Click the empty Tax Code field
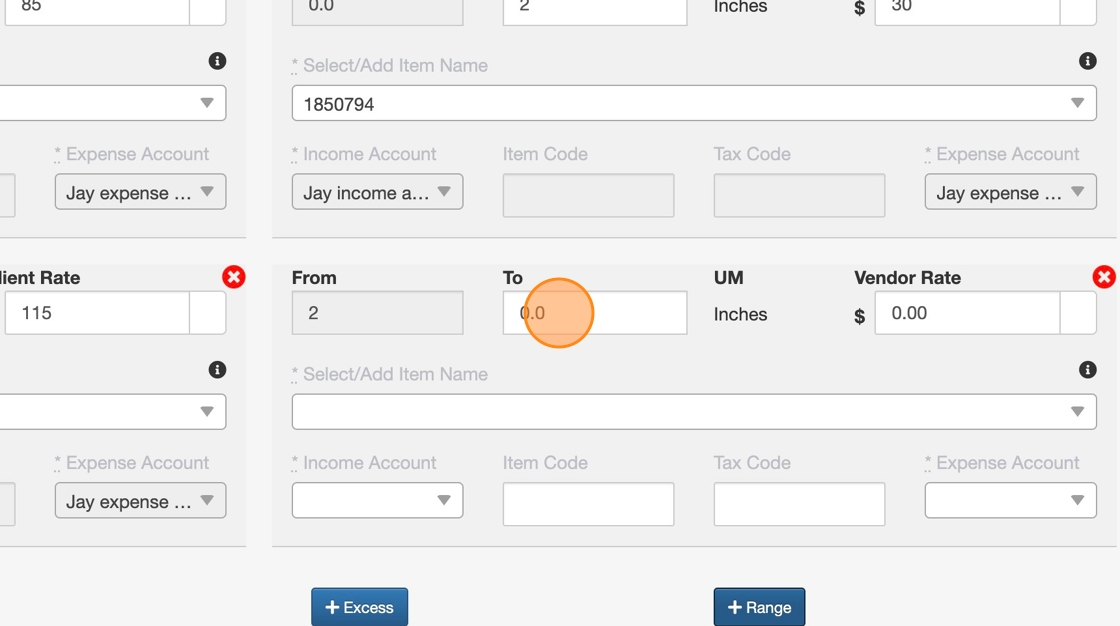Viewport: 1120px width, 626px height. pos(799,504)
